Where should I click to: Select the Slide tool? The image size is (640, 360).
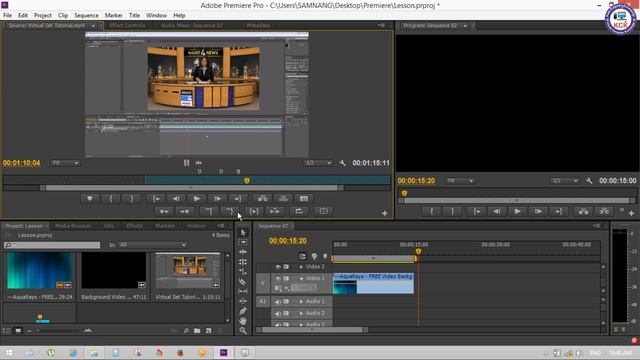[x=243, y=301]
